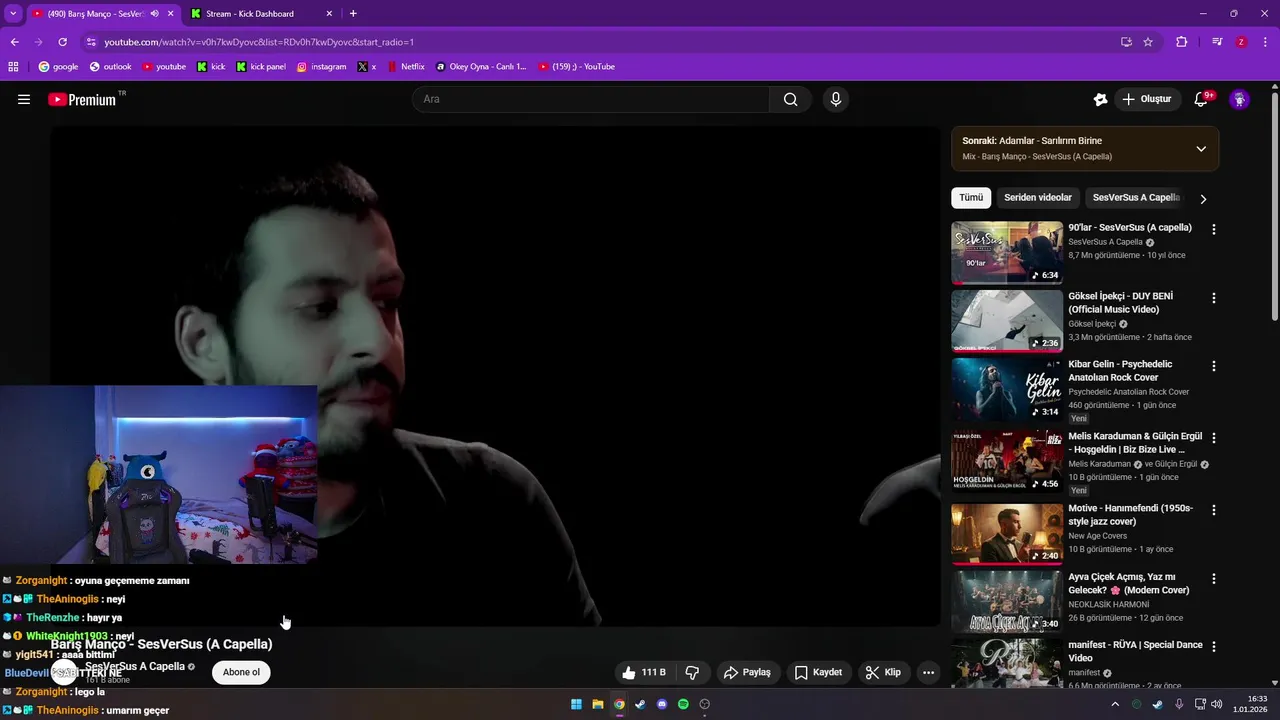This screenshot has height=720, width=1280.
Task: Open the Kibar Gelin video thumbnail
Action: (x=1007, y=389)
